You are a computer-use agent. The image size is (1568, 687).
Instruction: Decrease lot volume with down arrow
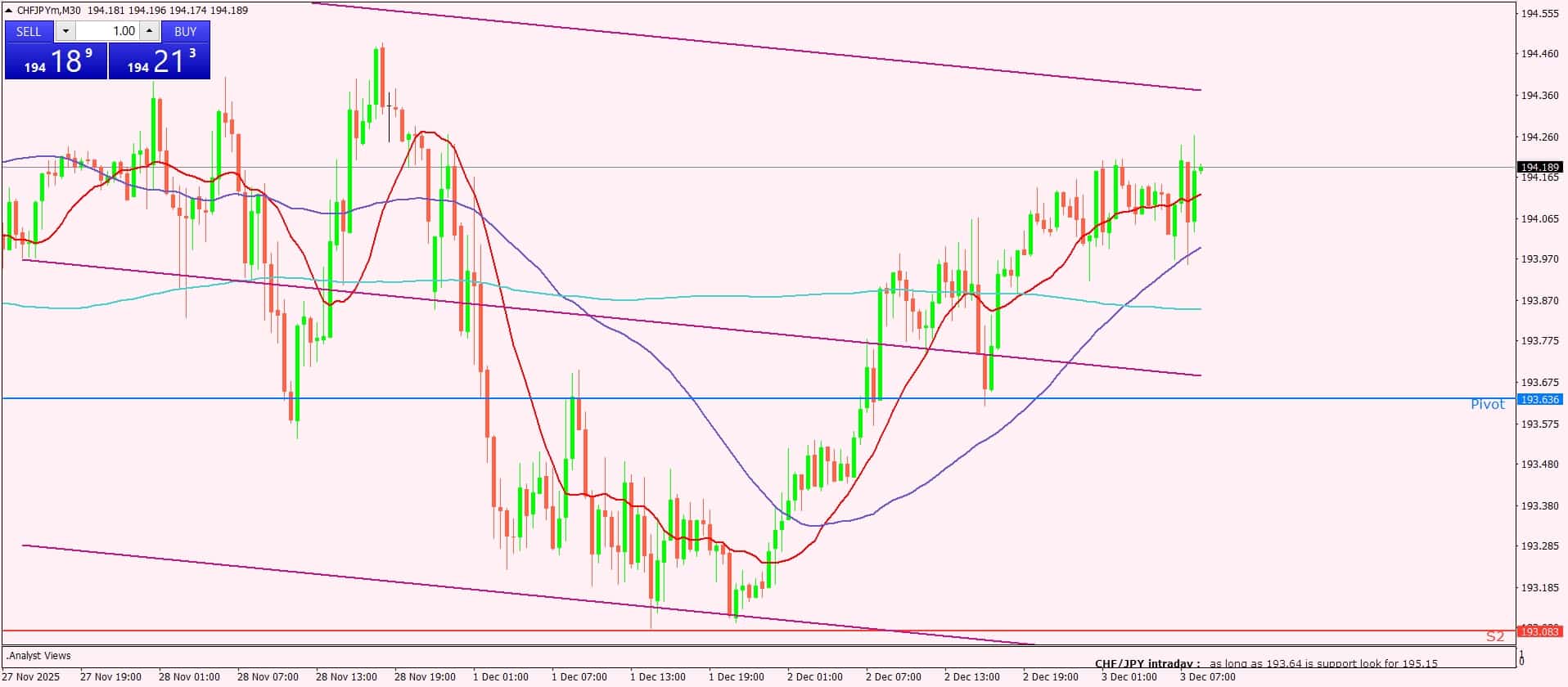(x=65, y=31)
